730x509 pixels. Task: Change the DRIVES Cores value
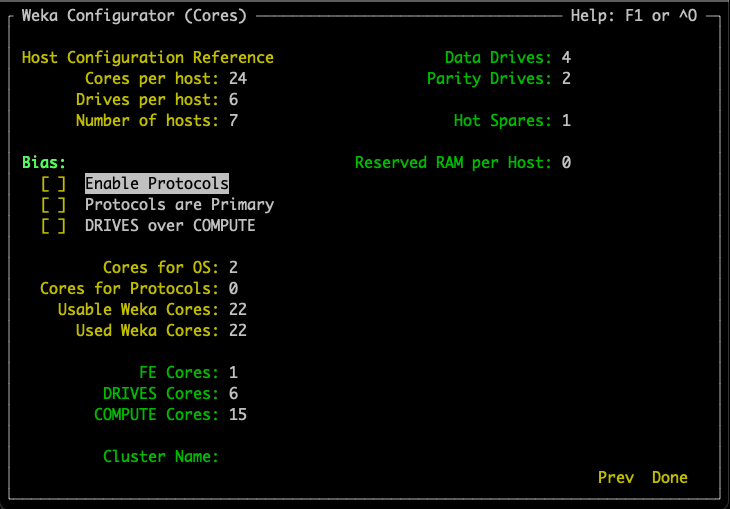(x=233, y=394)
